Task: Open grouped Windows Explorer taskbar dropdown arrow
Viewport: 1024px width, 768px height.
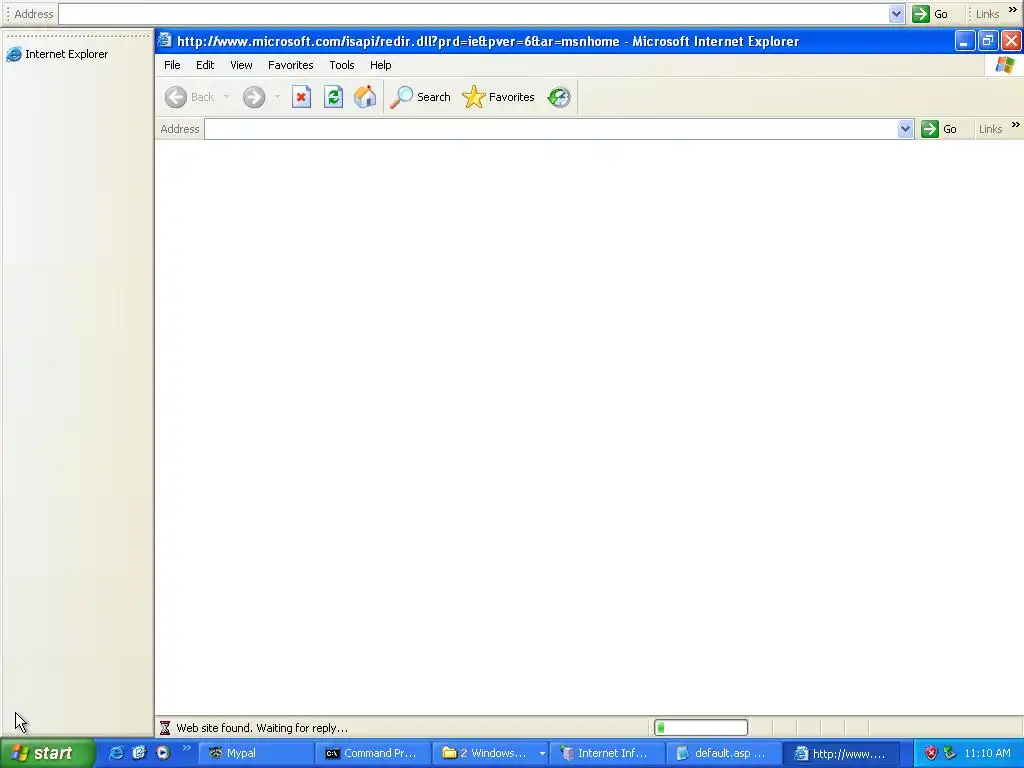Action: click(542, 754)
